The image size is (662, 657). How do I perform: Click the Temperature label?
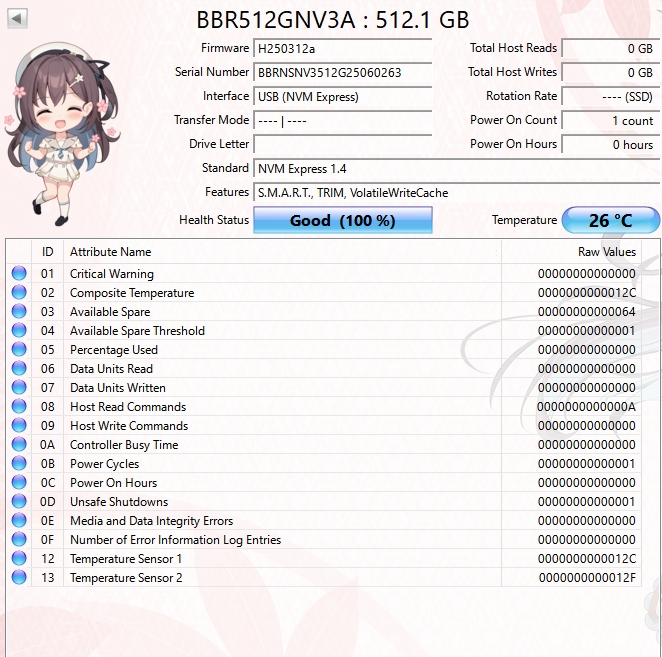point(524,220)
